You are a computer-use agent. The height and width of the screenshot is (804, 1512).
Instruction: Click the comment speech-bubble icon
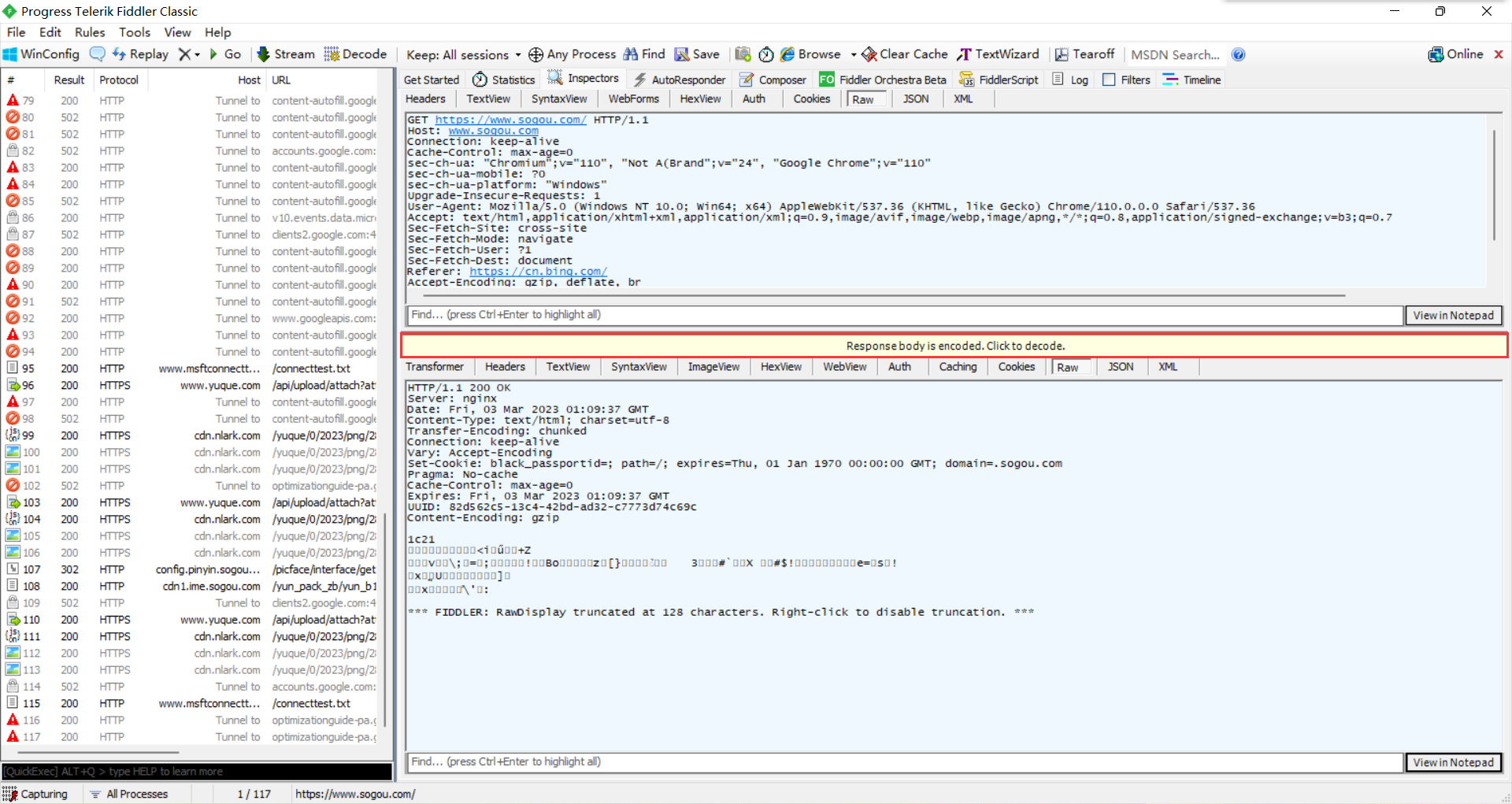coord(98,54)
